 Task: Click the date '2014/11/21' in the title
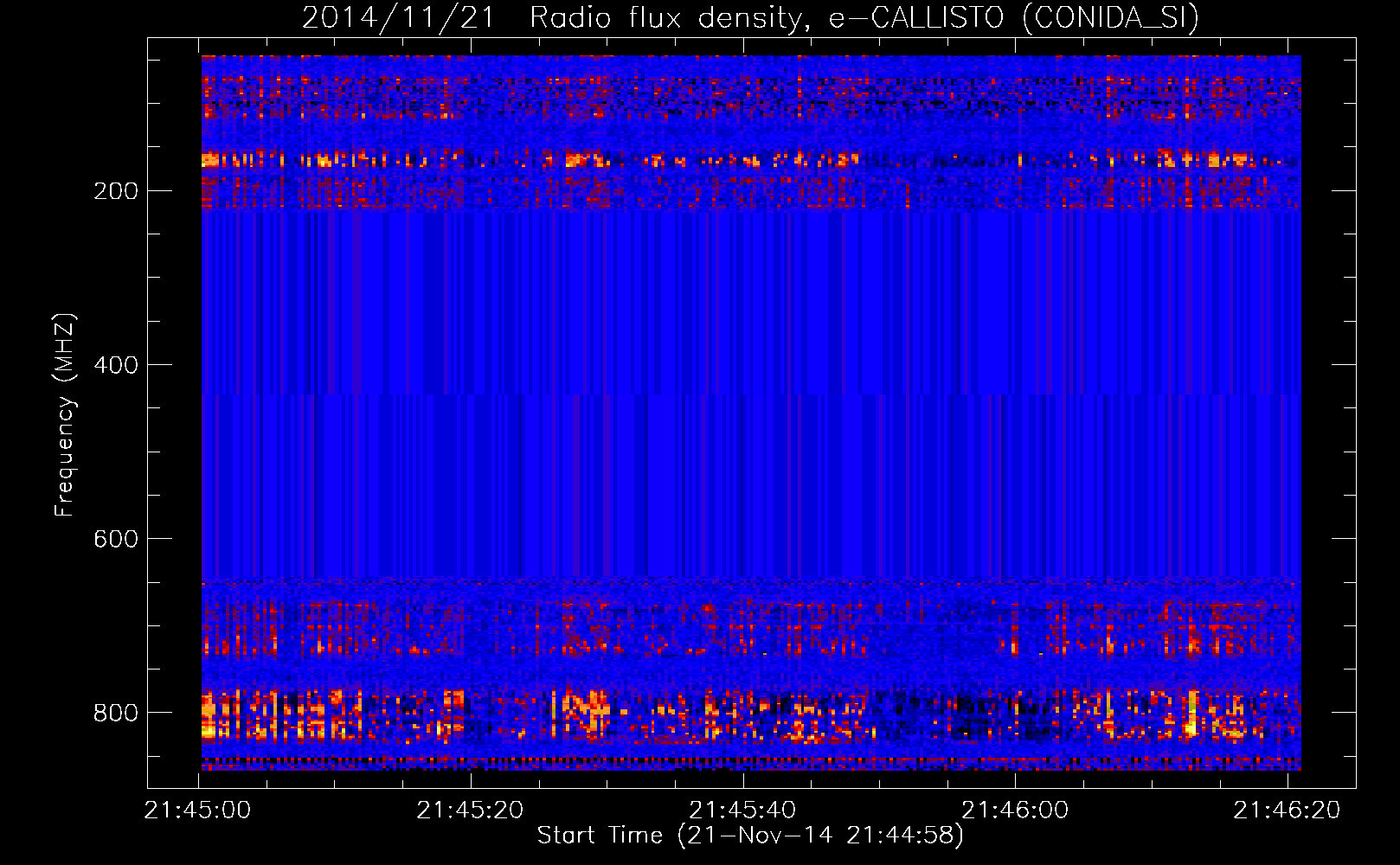tap(398, 18)
